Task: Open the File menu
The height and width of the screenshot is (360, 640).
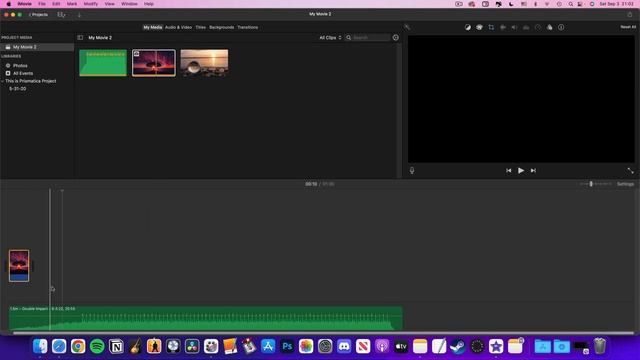Action: pyautogui.click(x=42, y=4)
